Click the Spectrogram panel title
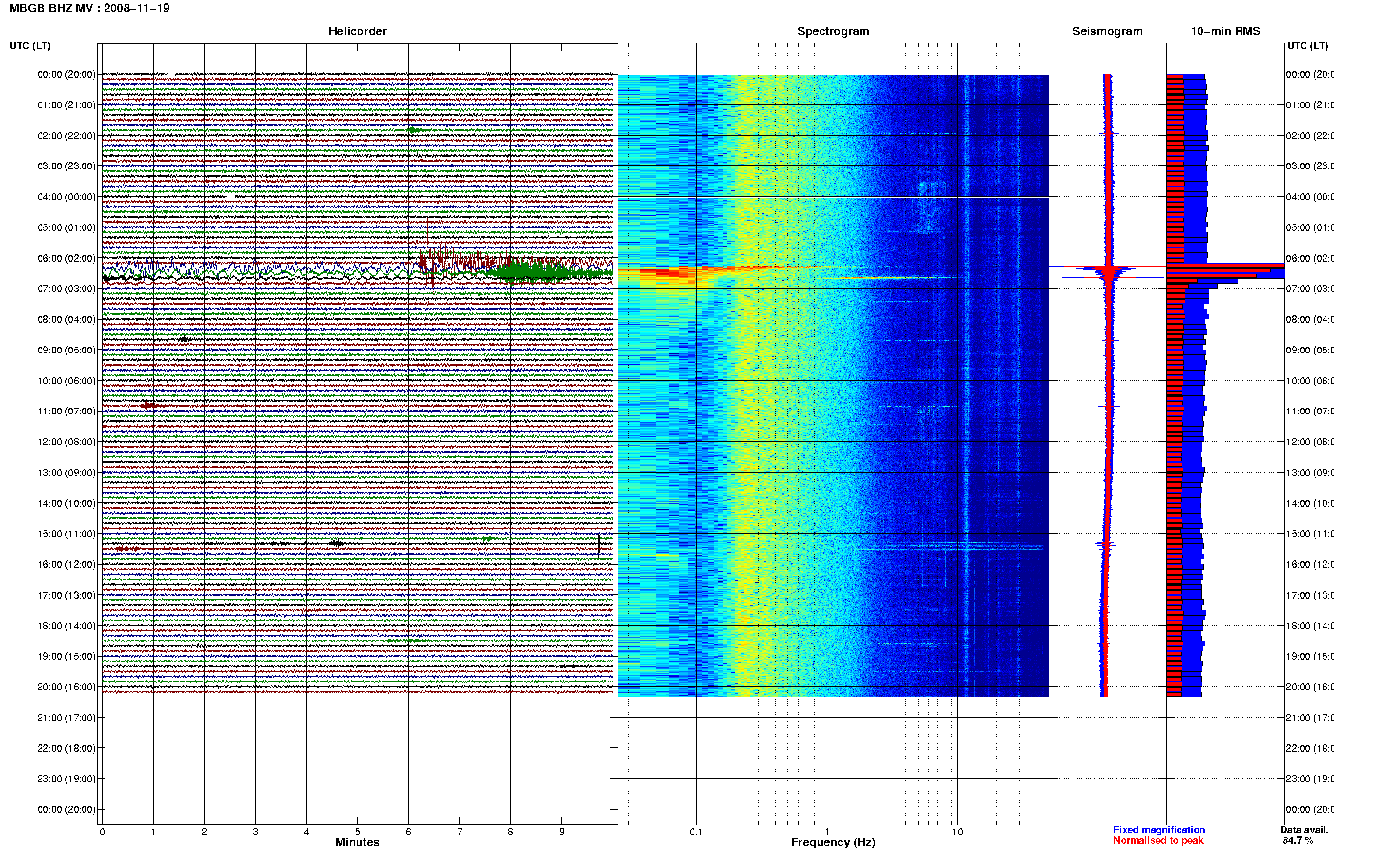The width and height of the screenshot is (1389, 868). (x=833, y=32)
